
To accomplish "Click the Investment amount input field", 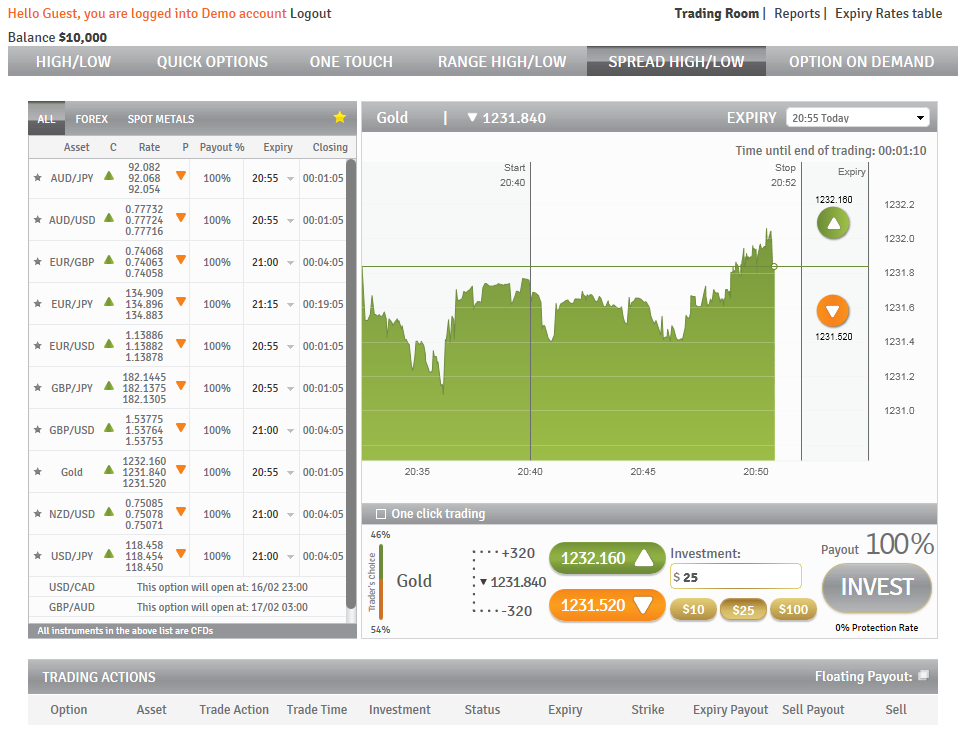I will [736, 577].
